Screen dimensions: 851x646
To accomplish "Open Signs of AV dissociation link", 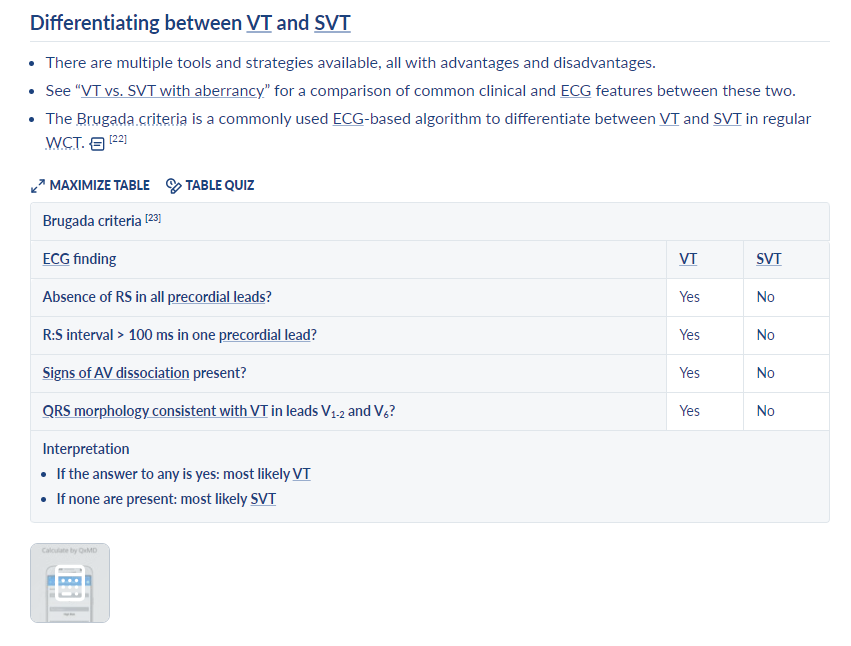I will click(116, 373).
